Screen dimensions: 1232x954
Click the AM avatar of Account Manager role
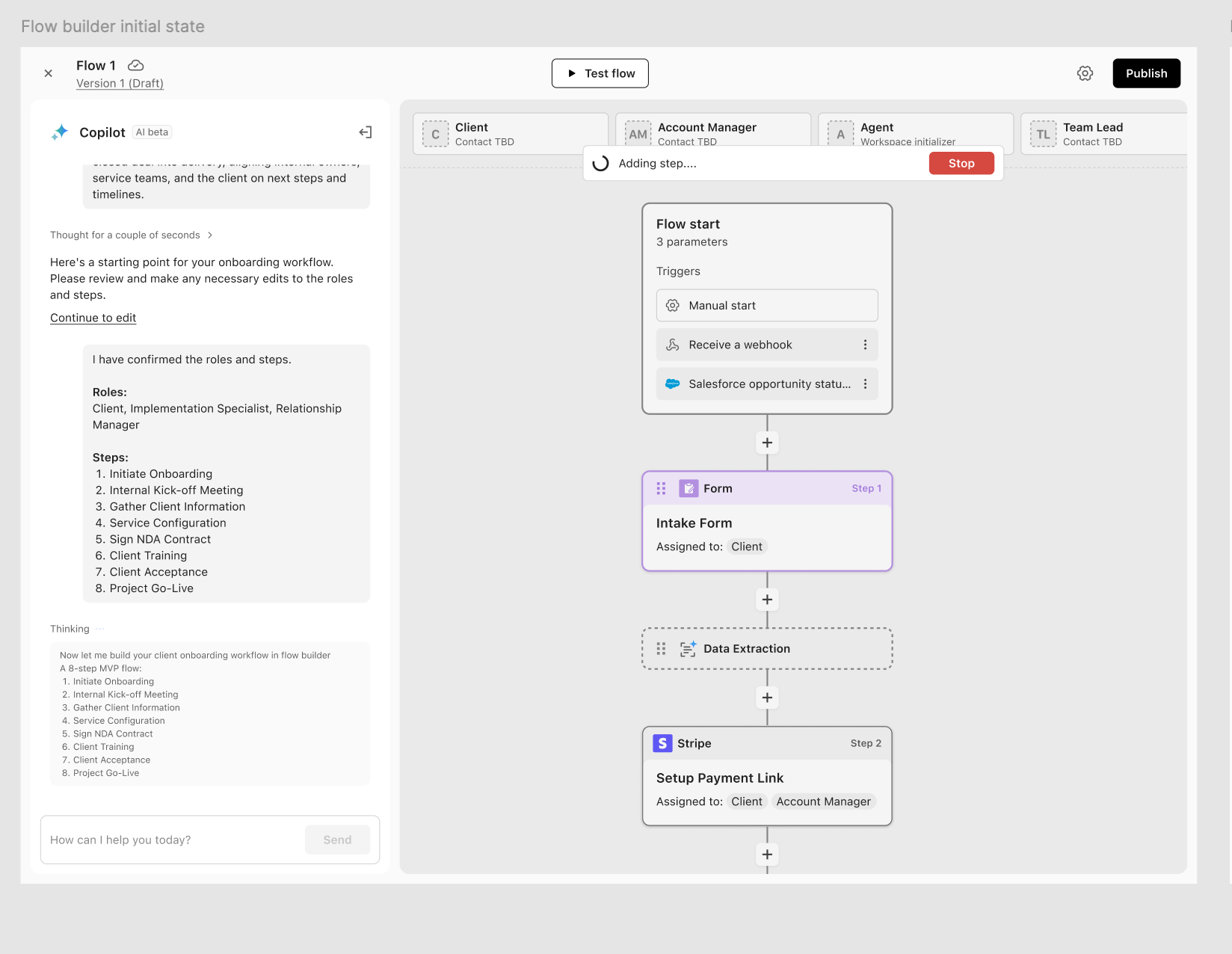[638, 133]
